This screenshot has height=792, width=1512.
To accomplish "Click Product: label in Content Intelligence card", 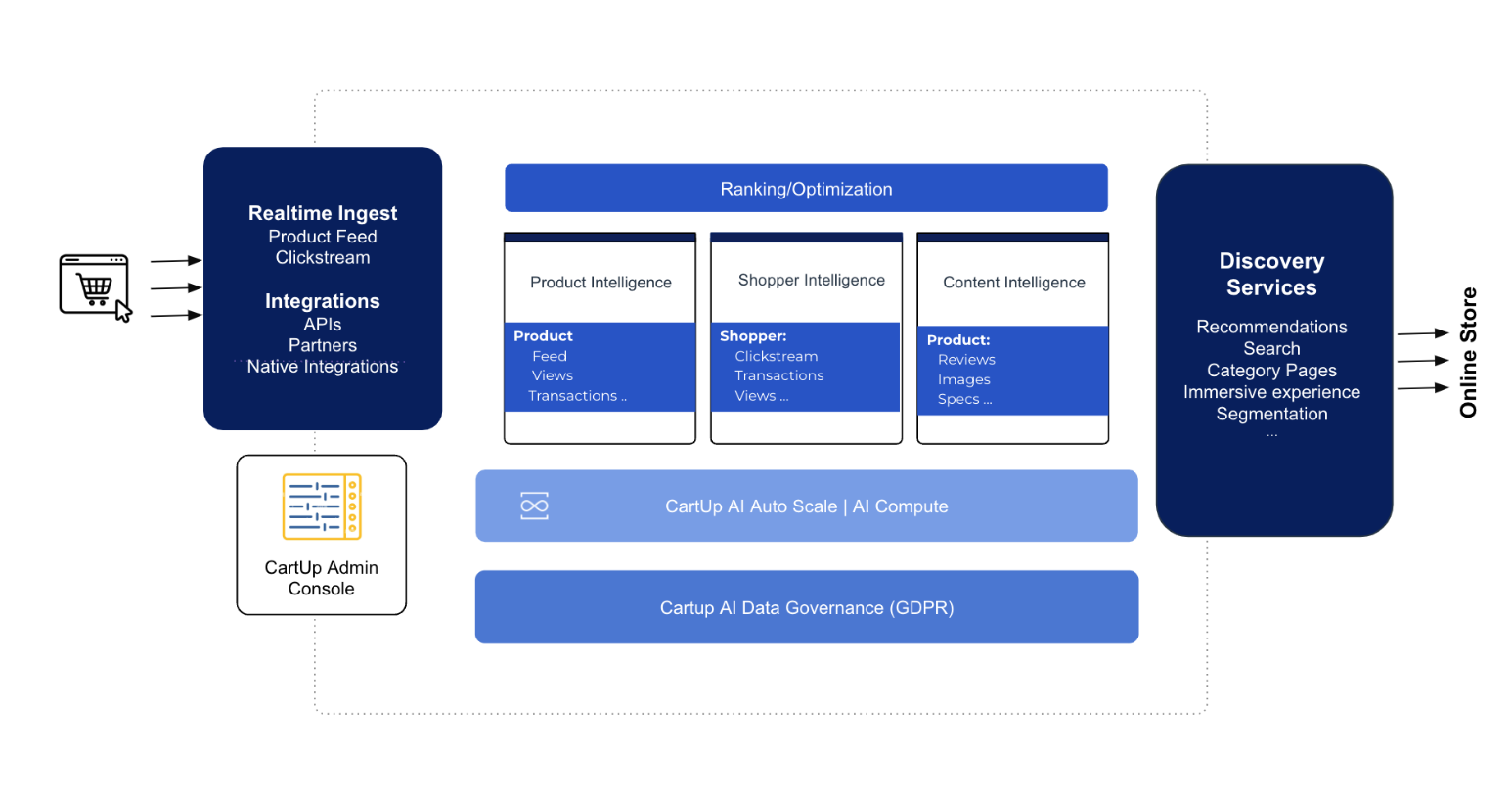I will [x=958, y=340].
